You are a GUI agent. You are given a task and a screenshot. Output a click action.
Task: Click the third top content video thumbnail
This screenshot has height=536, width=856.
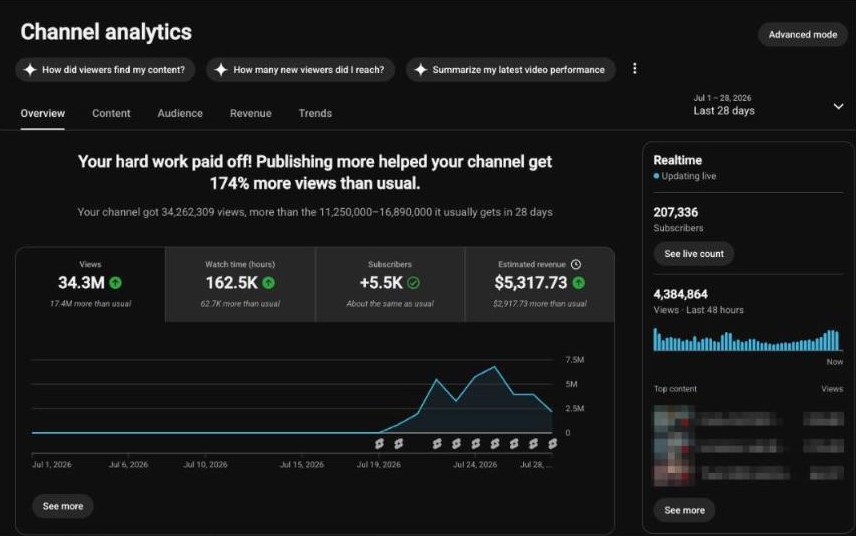[674, 473]
